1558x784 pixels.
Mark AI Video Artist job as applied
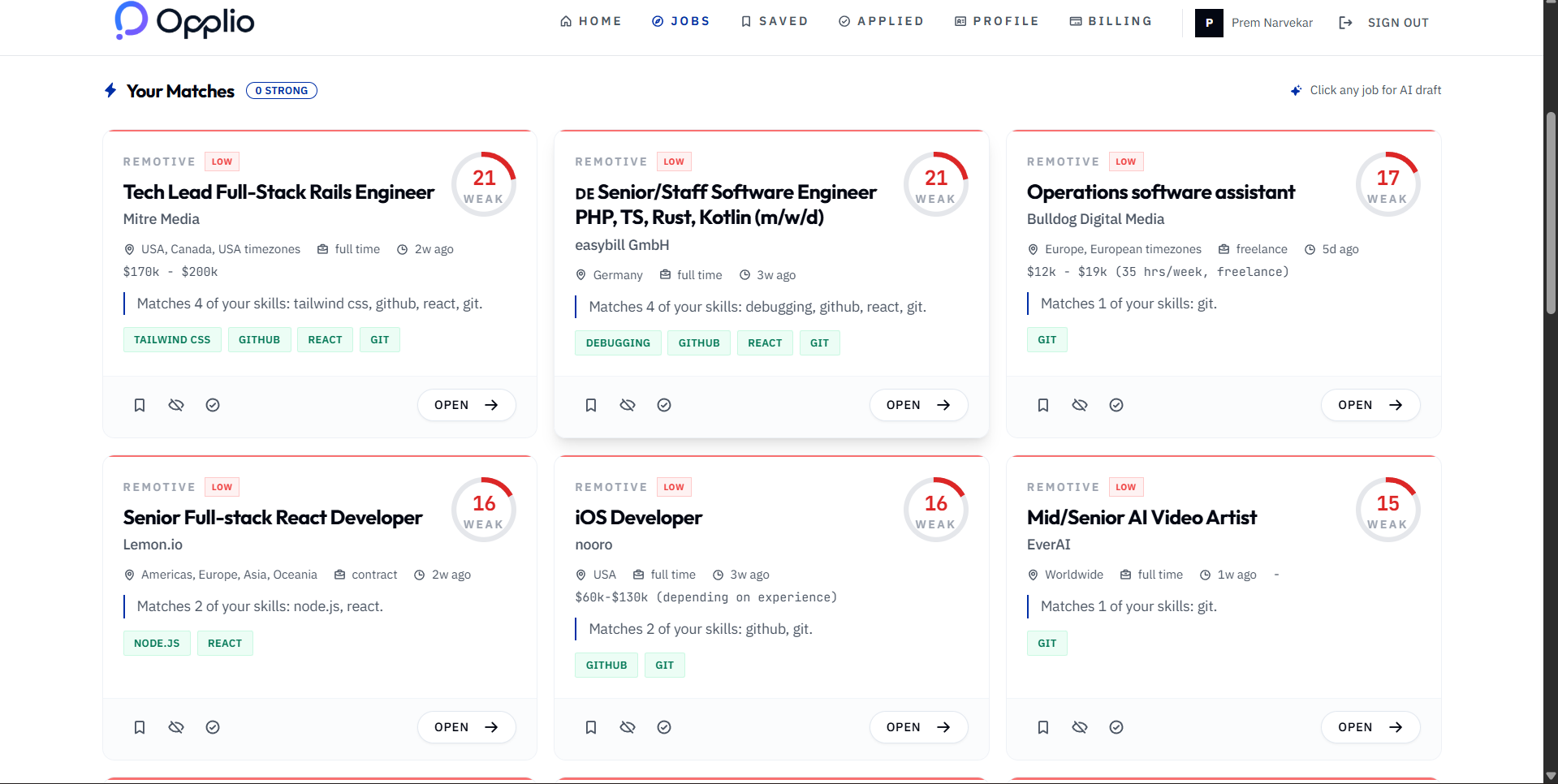pyautogui.click(x=1116, y=727)
